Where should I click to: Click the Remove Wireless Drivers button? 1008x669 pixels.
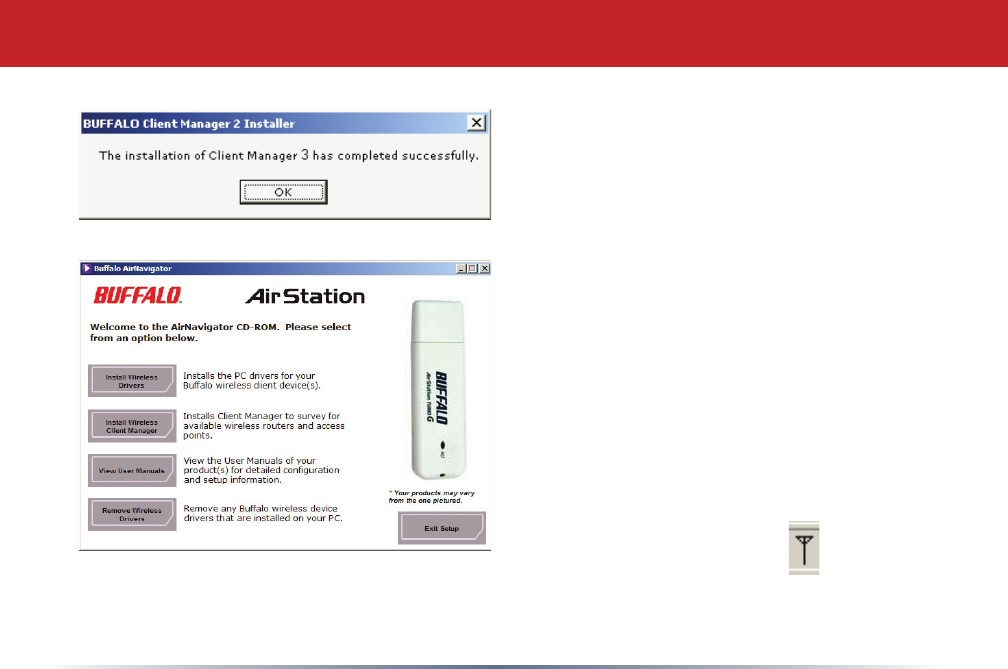pos(132,514)
